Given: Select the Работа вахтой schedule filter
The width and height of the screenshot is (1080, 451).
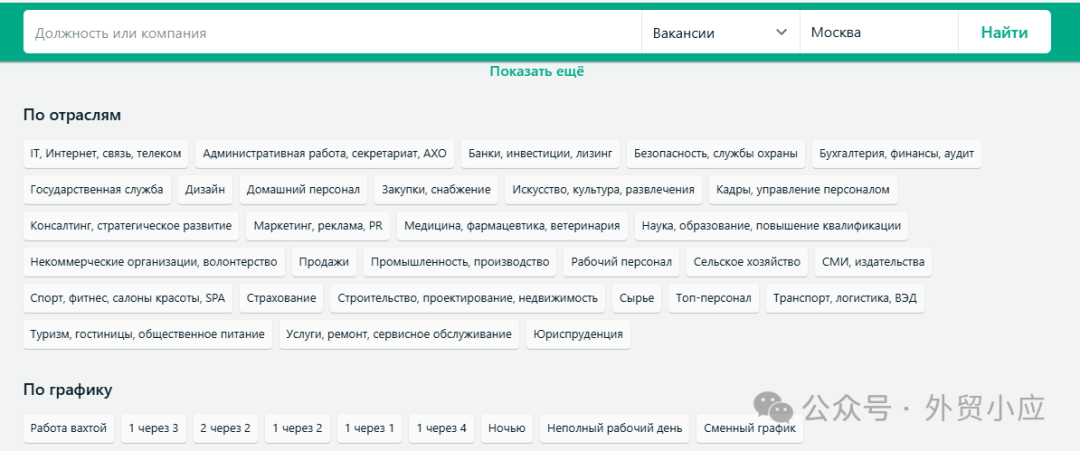Looking at the screenshot, I should [68, 428].
